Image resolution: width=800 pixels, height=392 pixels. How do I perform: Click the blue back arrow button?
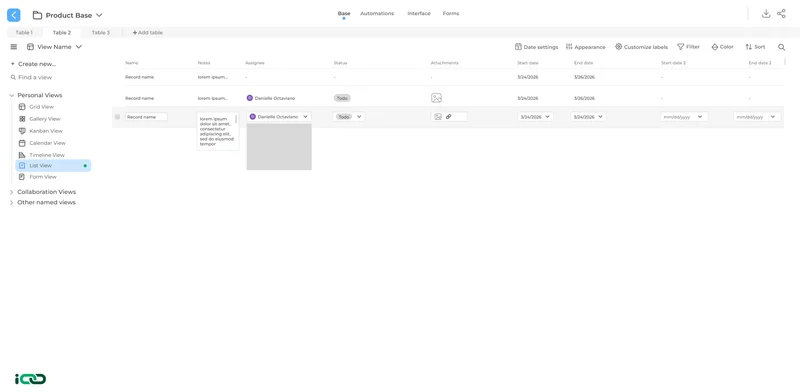(x=14, y=15)
